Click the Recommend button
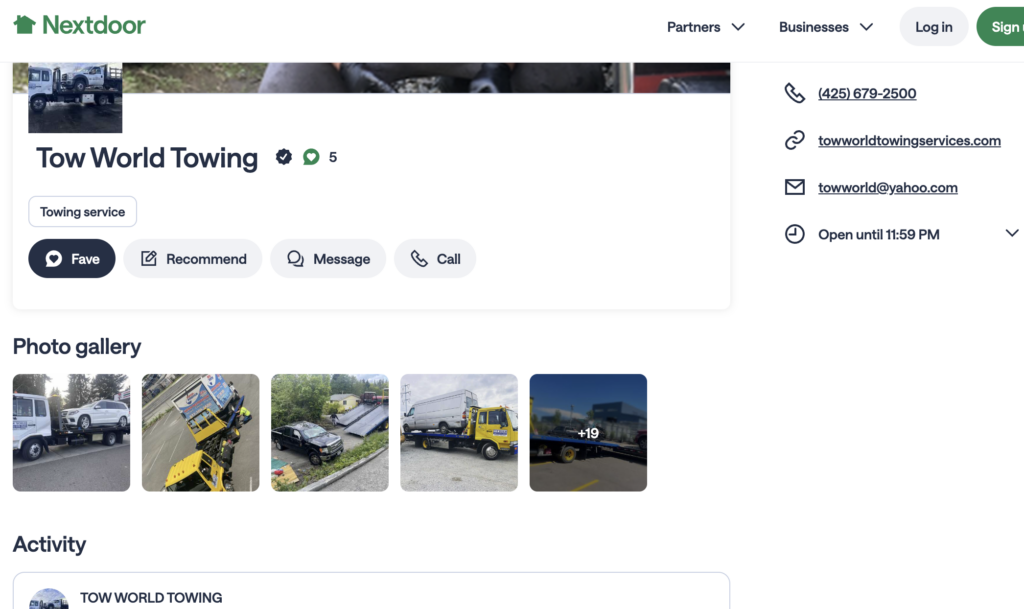This screenshot has width=1024, height=609. [x=193, y=258]
